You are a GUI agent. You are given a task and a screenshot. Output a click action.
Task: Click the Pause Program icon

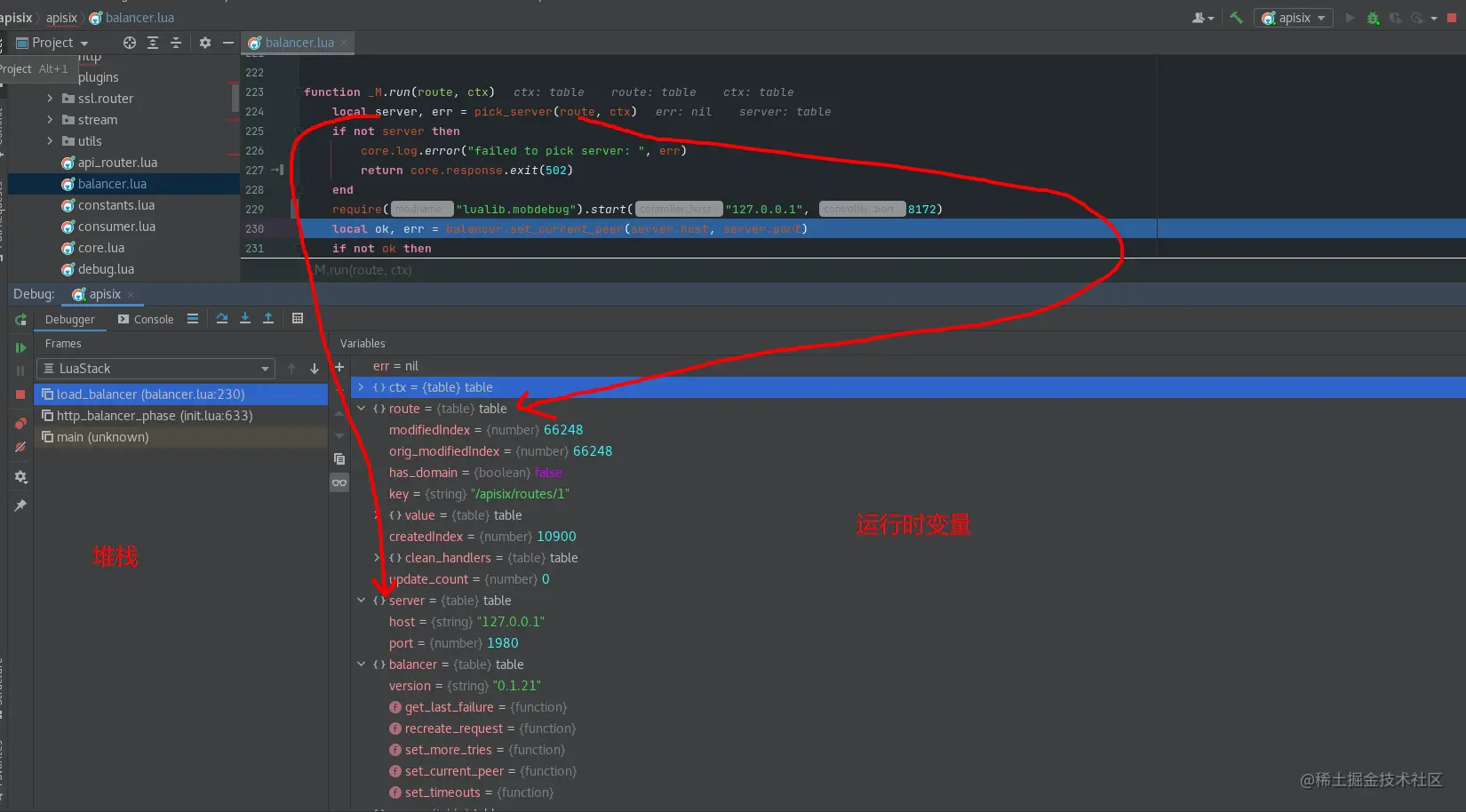coord(20,371)
